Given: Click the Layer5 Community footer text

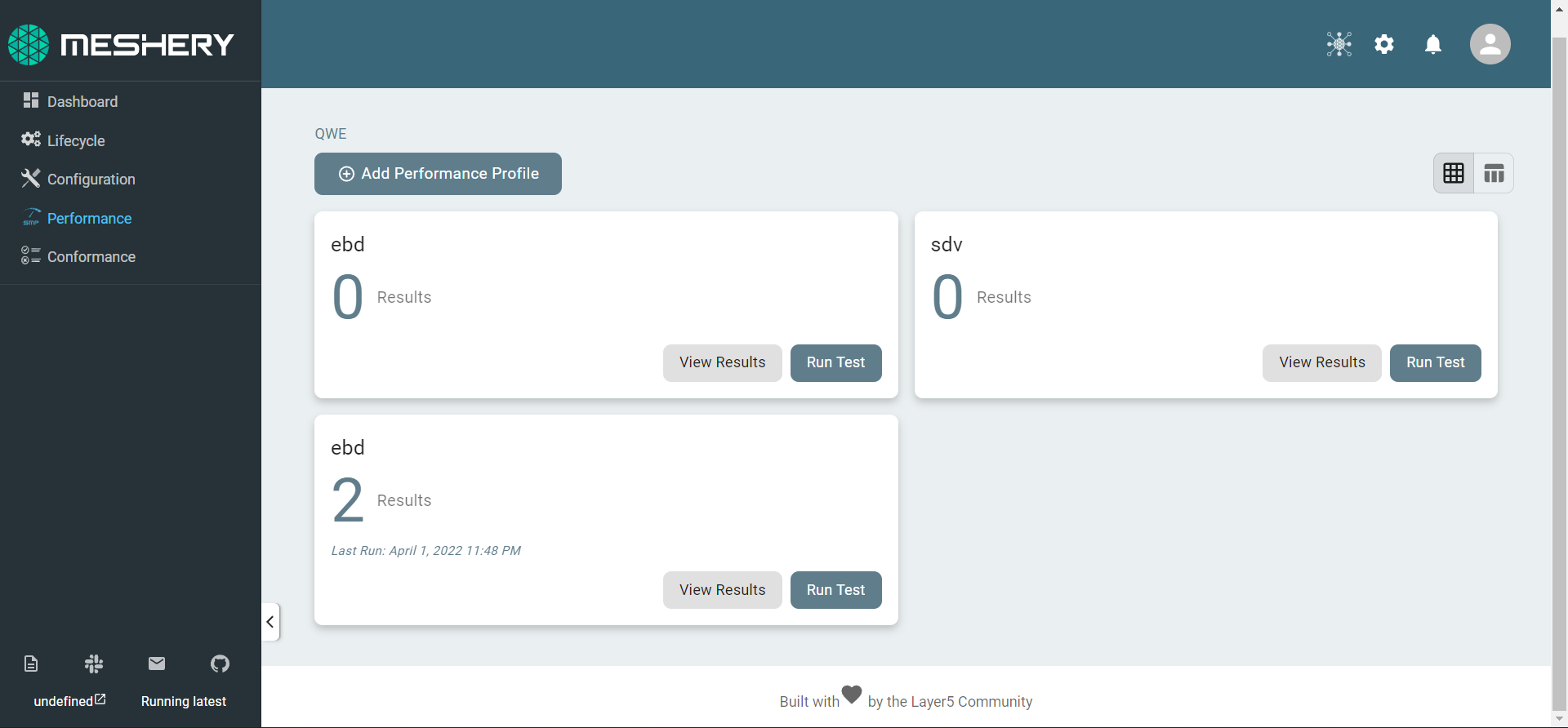Looking at the screenshot, I should pos(951,702).
